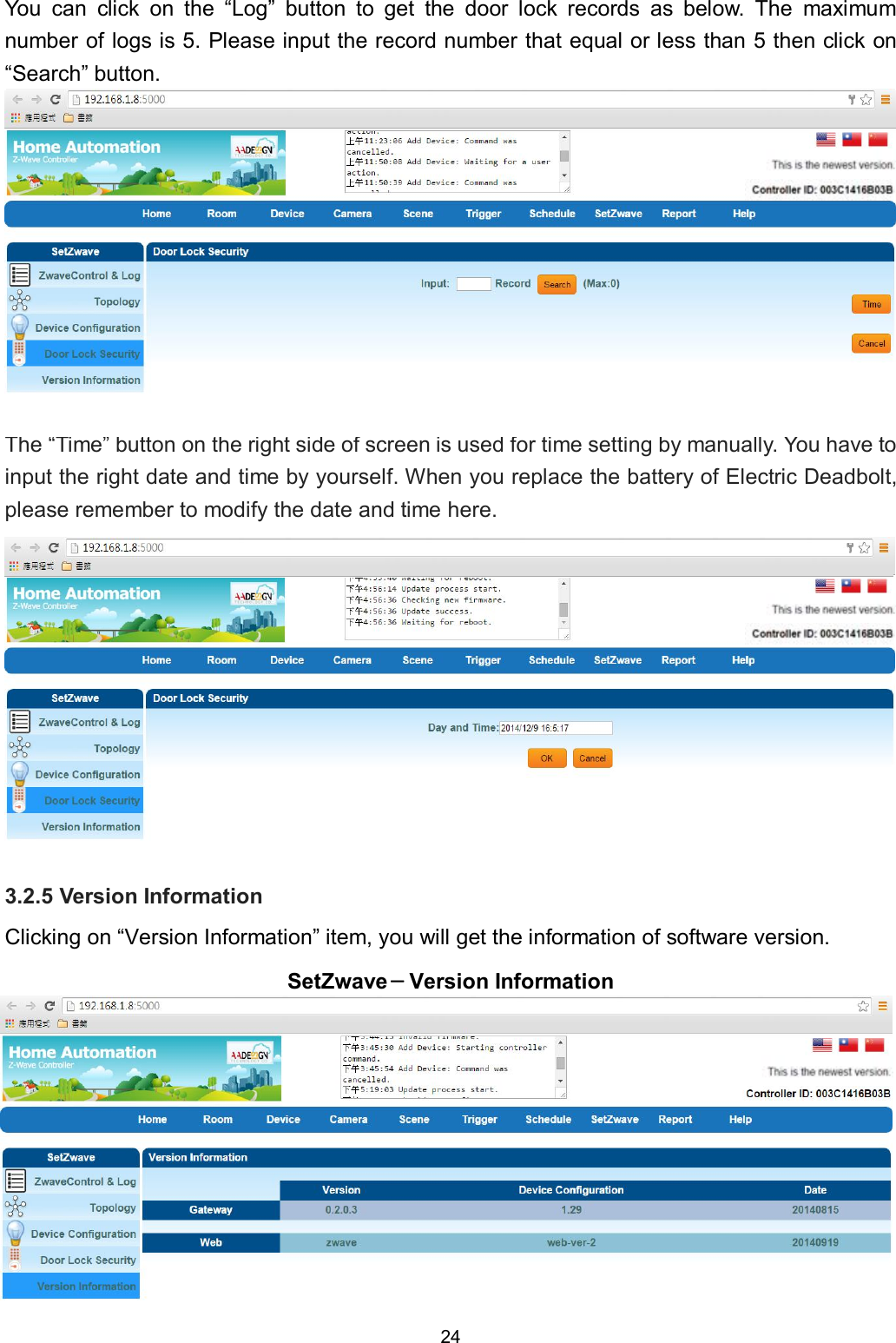The width and height of the screenshot is (896, 1343).
Task: Click Topology network icon in Day and Time screenshot
Action: tap(20, 748)
